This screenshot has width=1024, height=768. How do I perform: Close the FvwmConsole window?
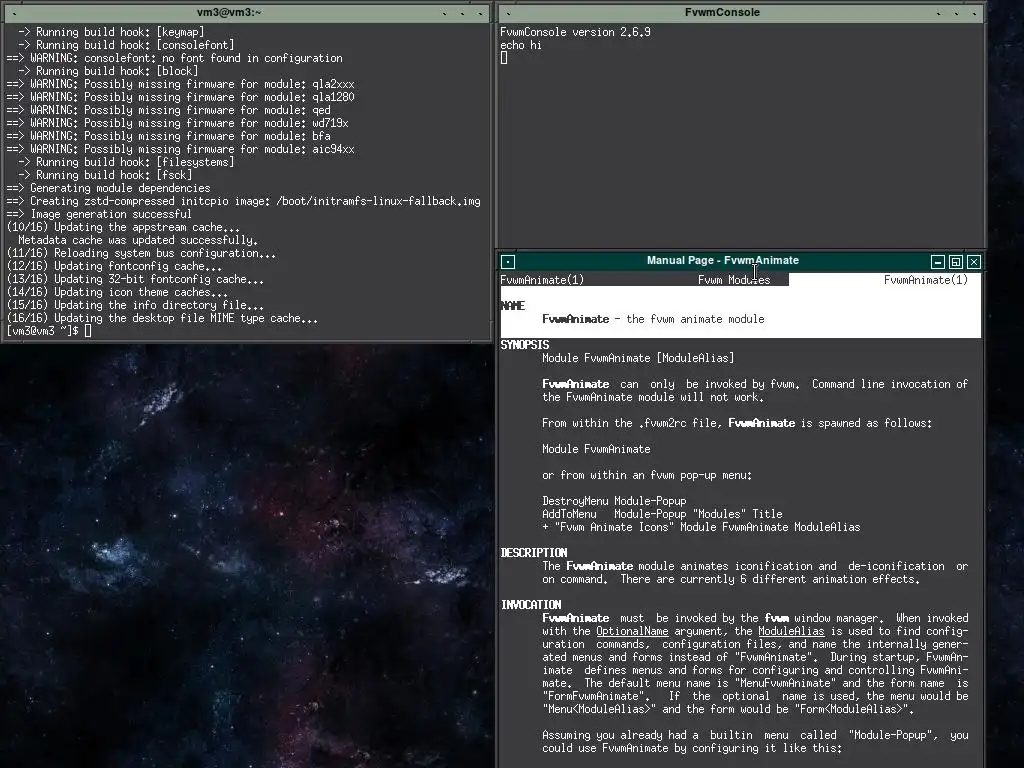(974, 12)
